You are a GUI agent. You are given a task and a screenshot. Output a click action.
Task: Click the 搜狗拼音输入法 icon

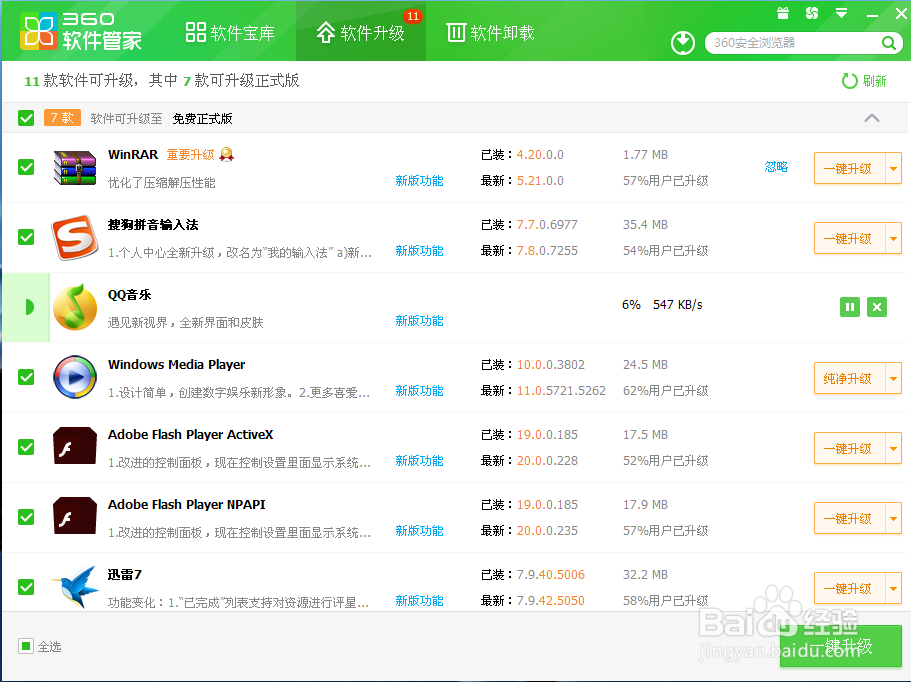(75, 237)
